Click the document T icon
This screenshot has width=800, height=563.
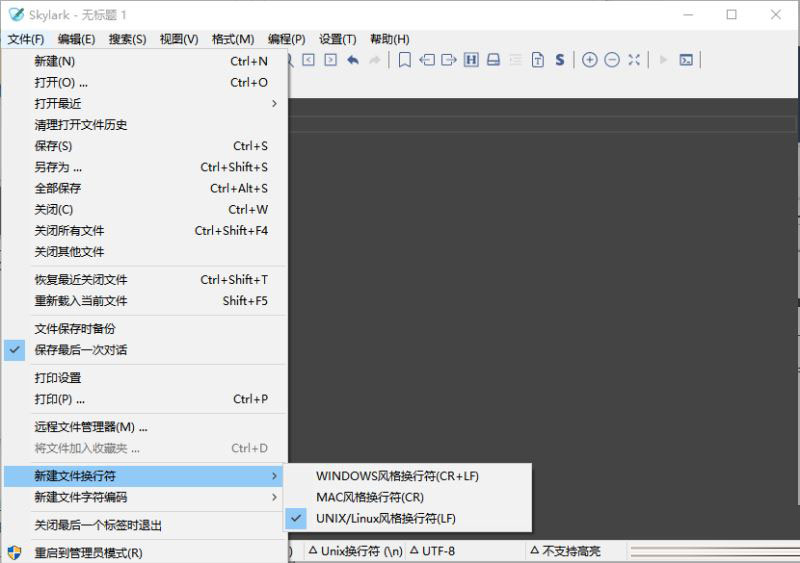pyautogui.click(x=538, y=60)
